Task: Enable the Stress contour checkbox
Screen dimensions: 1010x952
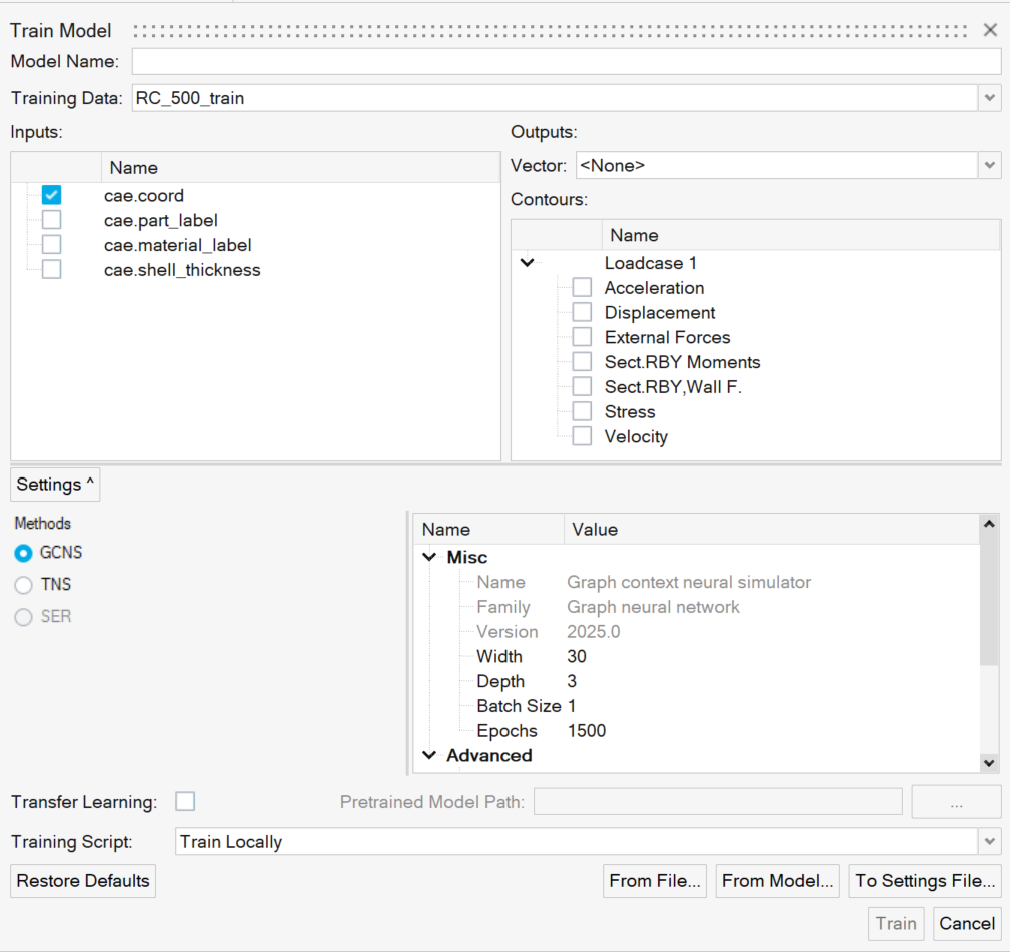Action: [582, 412]
